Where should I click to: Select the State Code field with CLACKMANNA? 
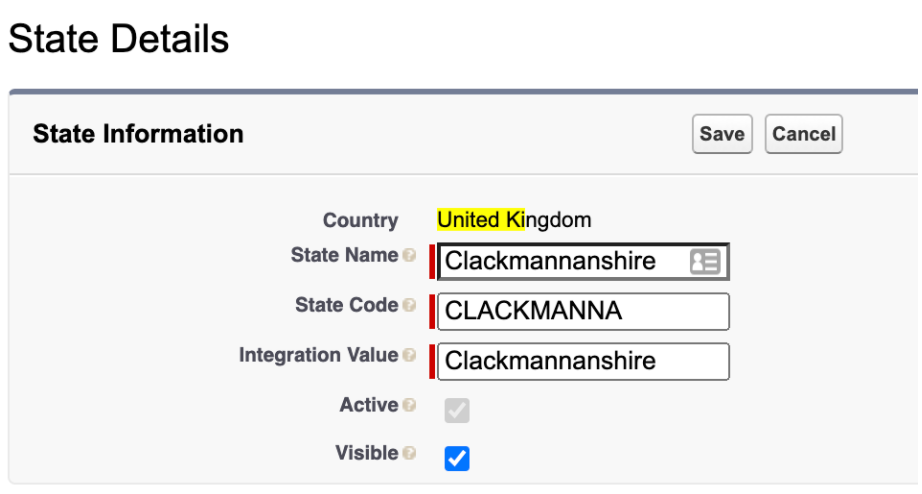pyautogui.click(x=583, y=312)
